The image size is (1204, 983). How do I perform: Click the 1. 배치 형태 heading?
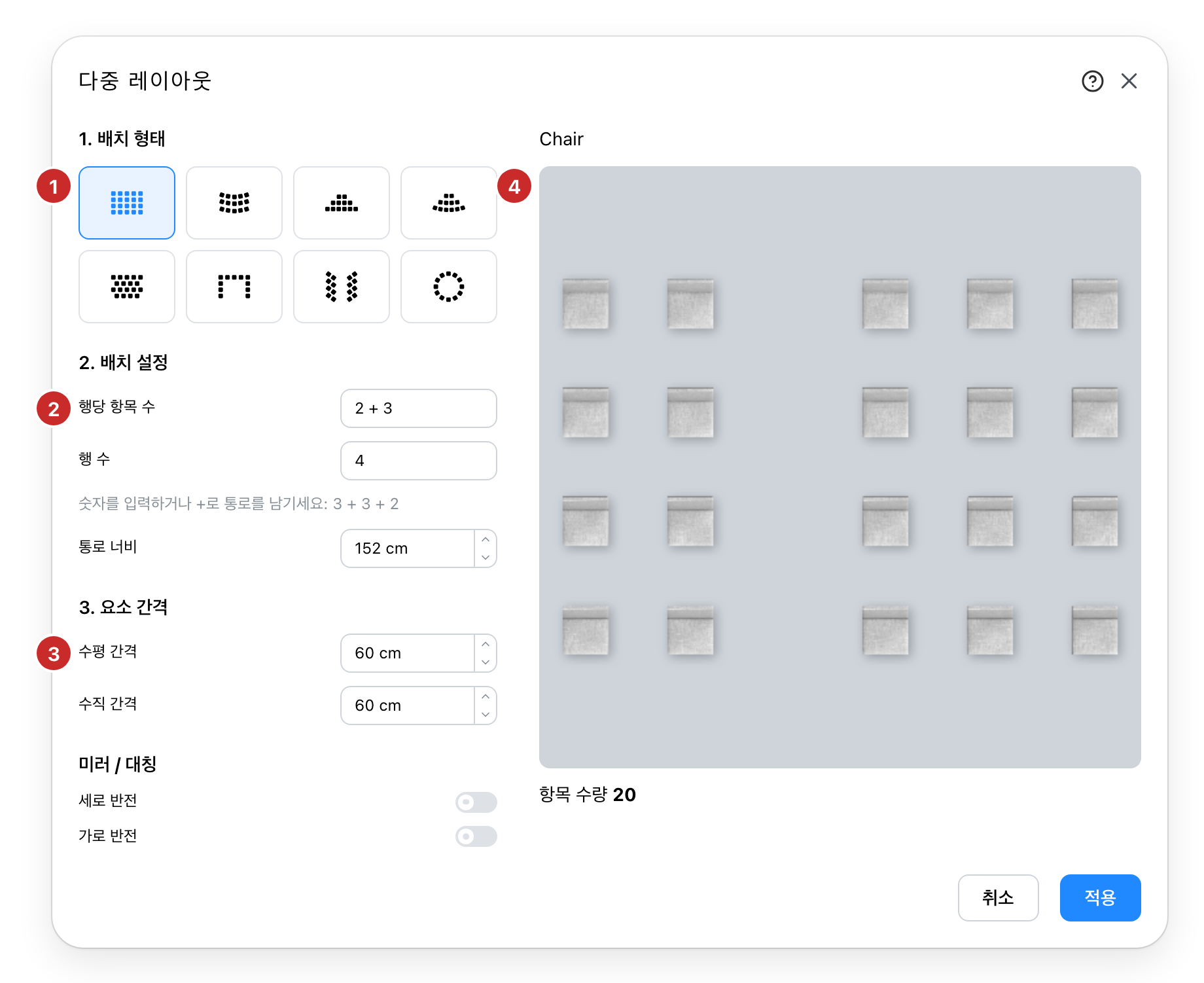pos(122,139)
